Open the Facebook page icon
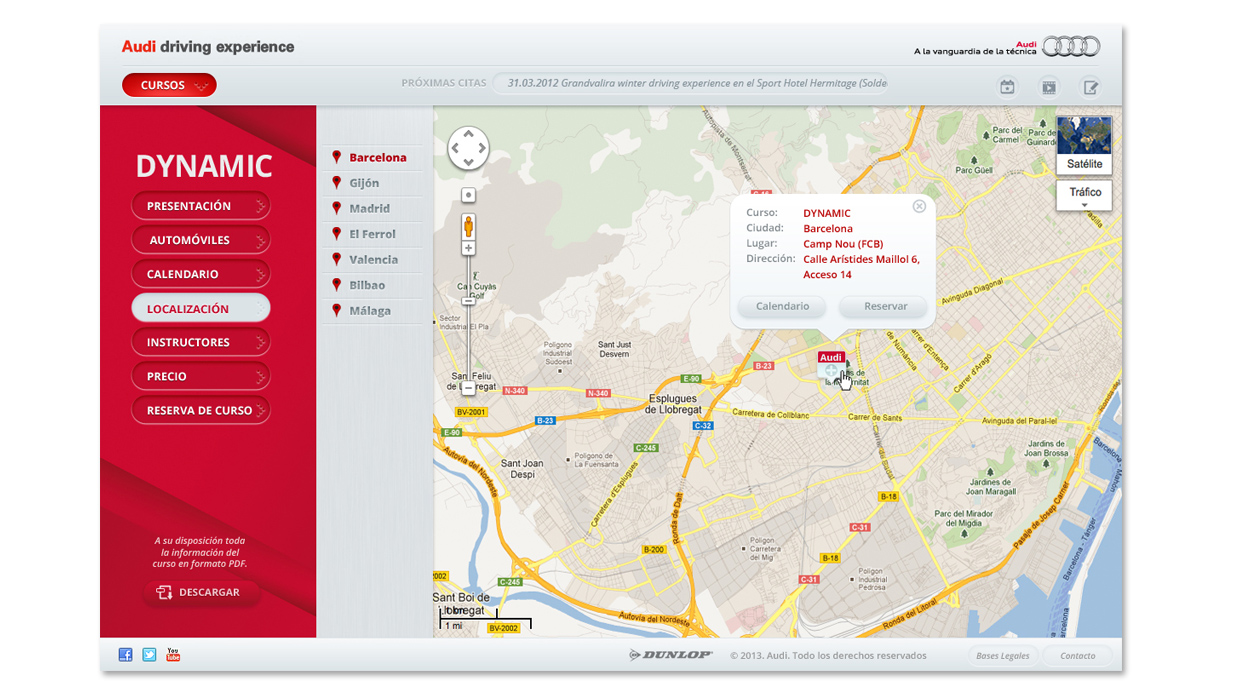Image resolution: width=1240 pixels, height=698 pixels. [125, 655]
